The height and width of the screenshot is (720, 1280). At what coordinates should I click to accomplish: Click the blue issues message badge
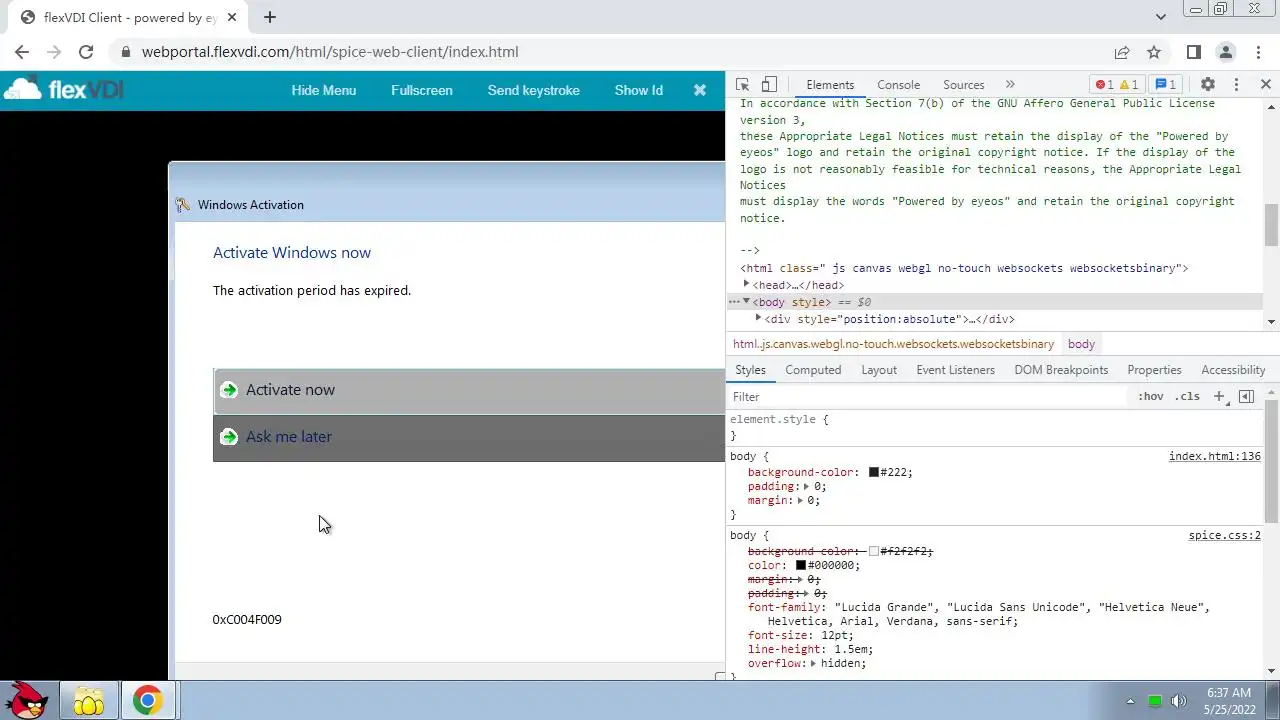click(1165, 85)
